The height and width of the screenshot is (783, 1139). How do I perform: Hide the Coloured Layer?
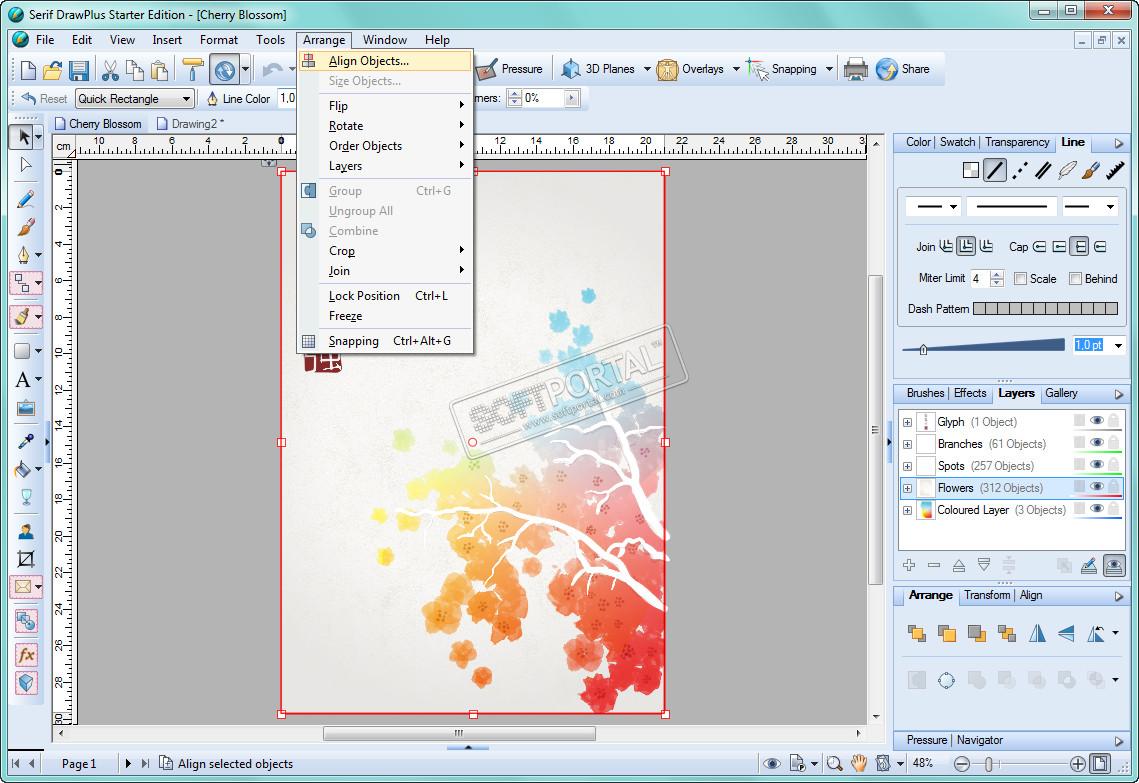1097,509
